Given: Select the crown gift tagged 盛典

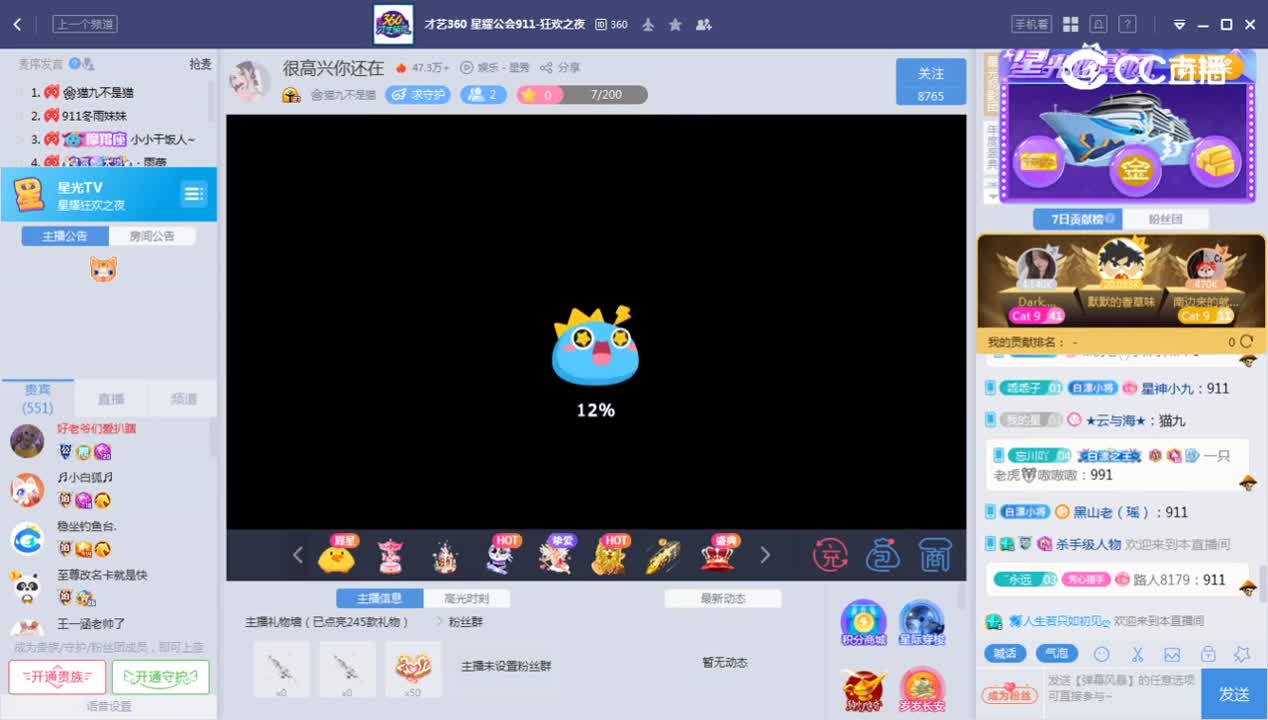Looking at the screenshot, I should [718, 554].
